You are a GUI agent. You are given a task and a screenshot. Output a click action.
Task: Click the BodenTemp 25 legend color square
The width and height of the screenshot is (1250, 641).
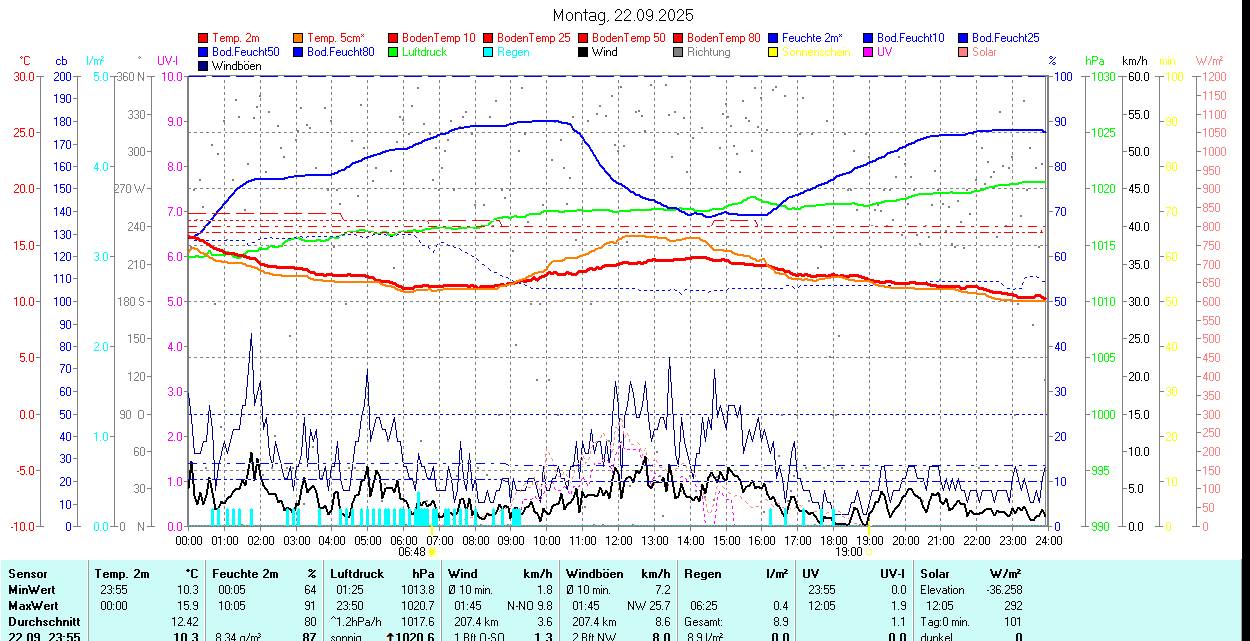tap(488, 38)
